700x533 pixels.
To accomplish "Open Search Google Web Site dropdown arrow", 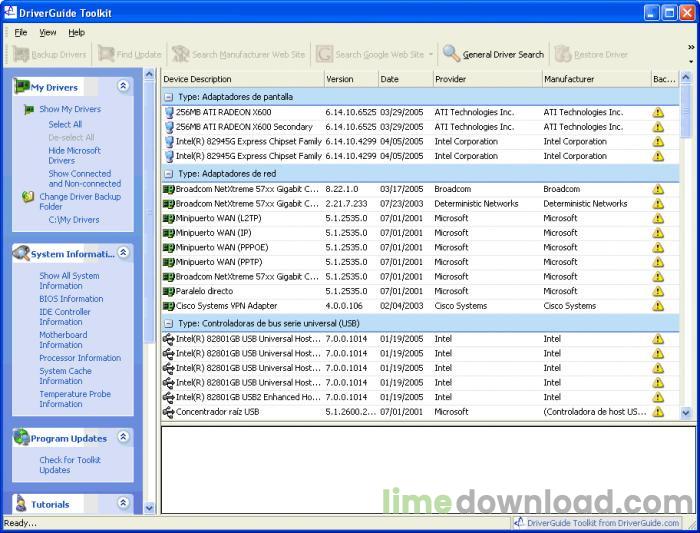I will click(431, 54).
